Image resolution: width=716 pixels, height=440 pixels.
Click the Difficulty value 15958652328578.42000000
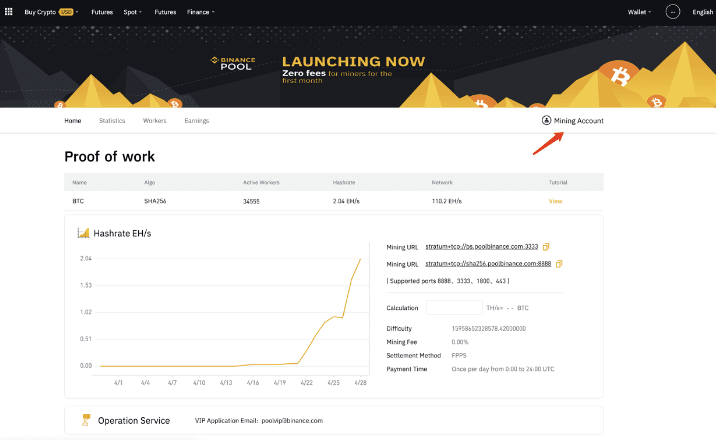pos(489,329)
